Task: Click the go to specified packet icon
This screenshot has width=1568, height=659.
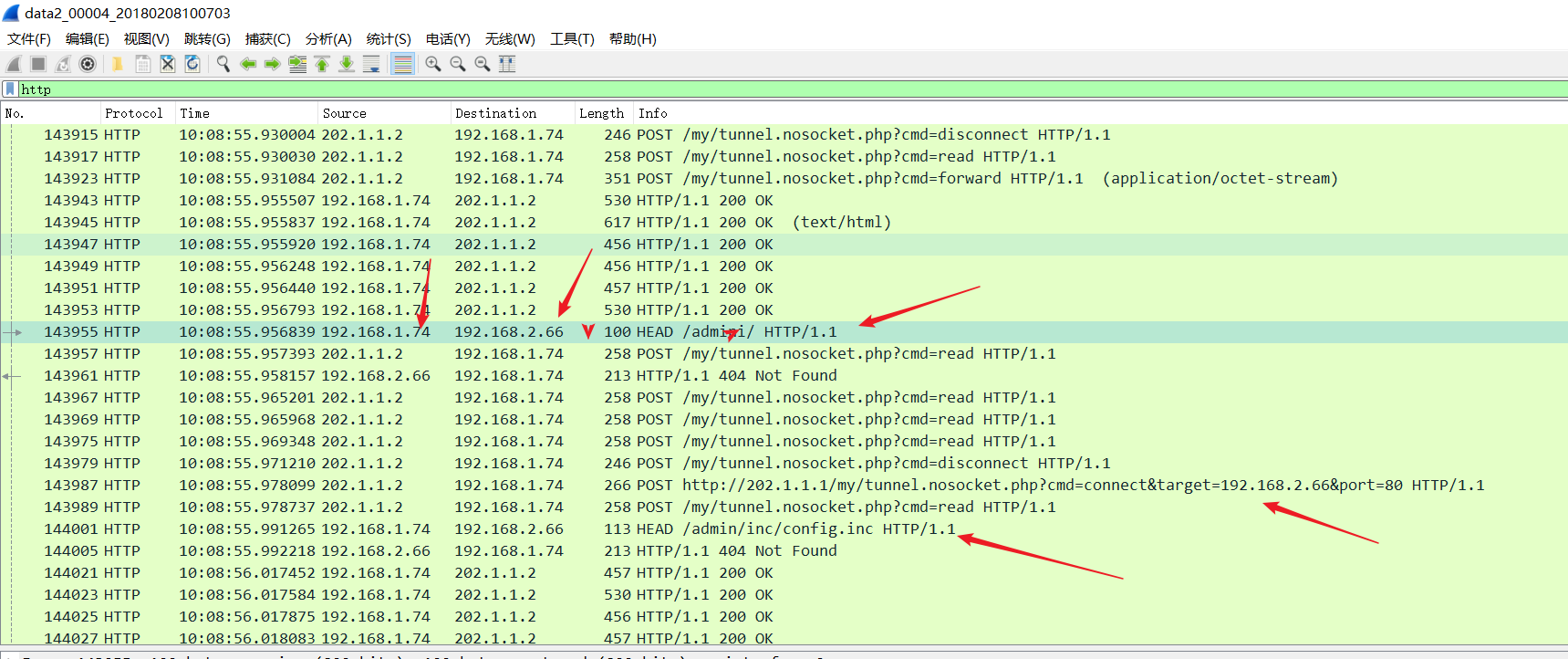Action: (297, 64)
